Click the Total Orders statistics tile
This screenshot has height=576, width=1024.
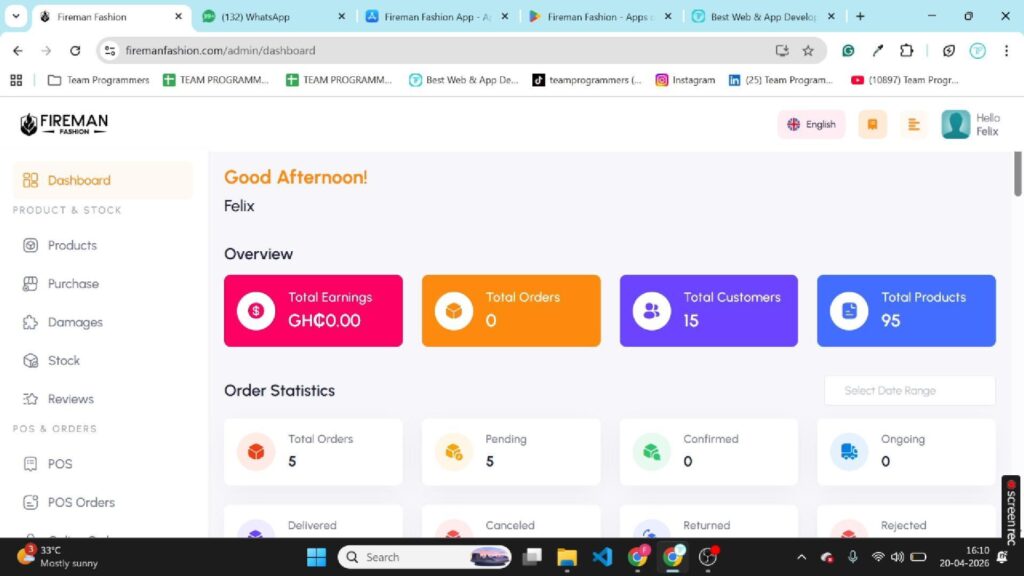(313, 452)
